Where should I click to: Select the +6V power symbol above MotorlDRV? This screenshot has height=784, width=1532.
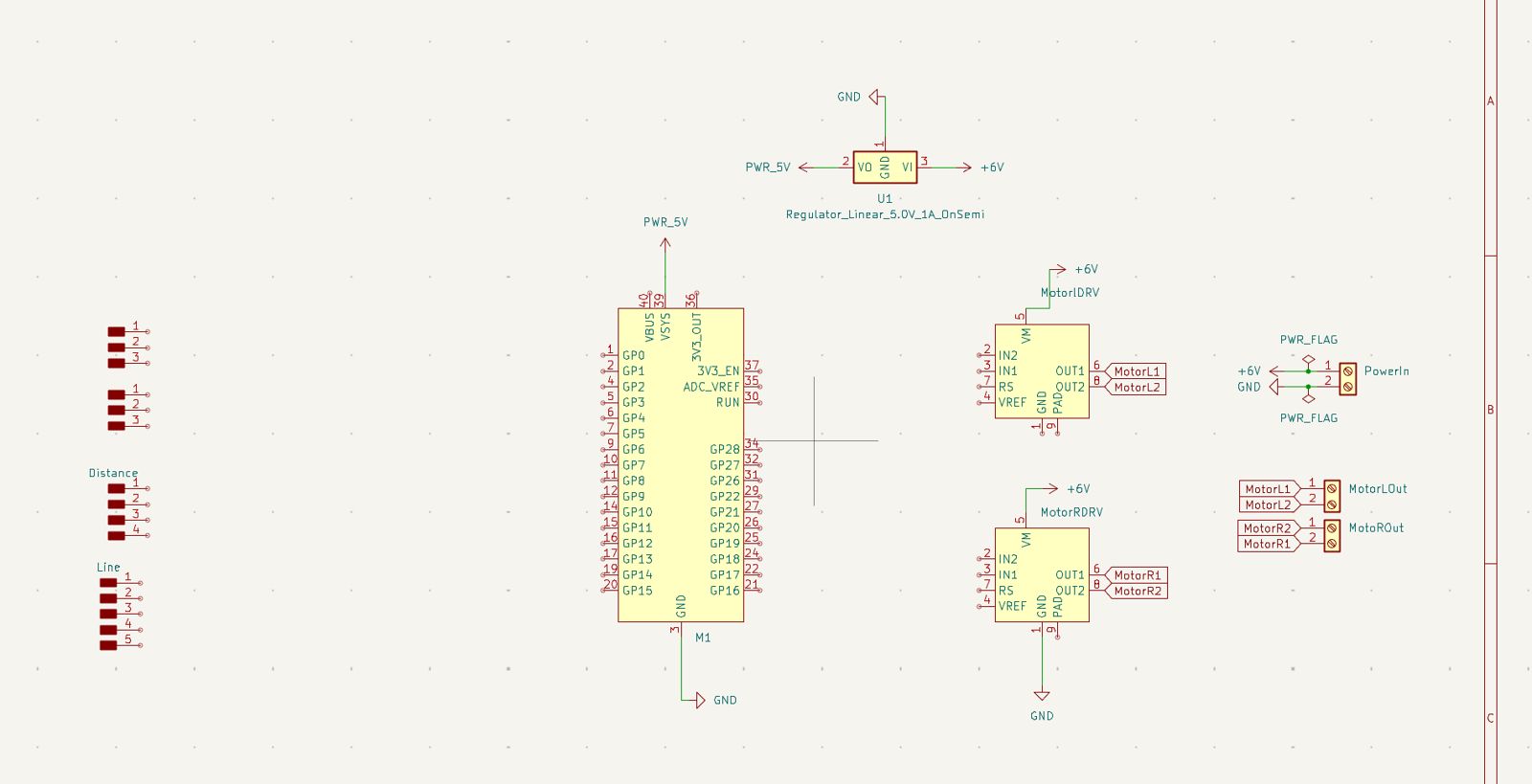point(1059,270)
